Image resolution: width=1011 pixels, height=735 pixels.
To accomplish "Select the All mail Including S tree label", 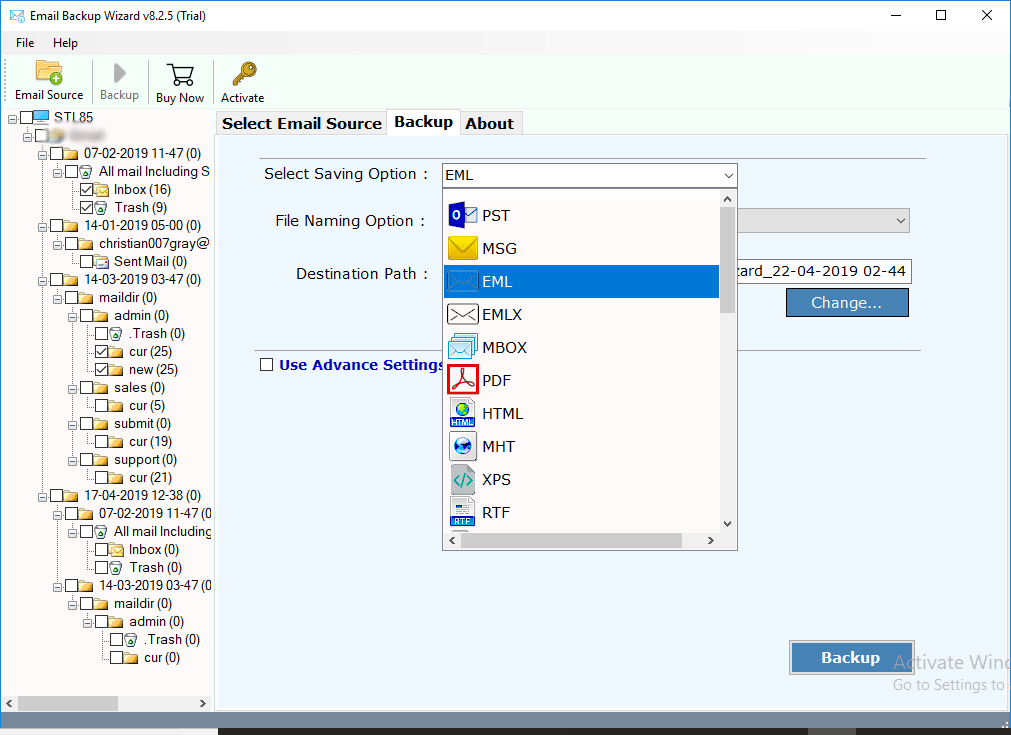I will point(154,172).
